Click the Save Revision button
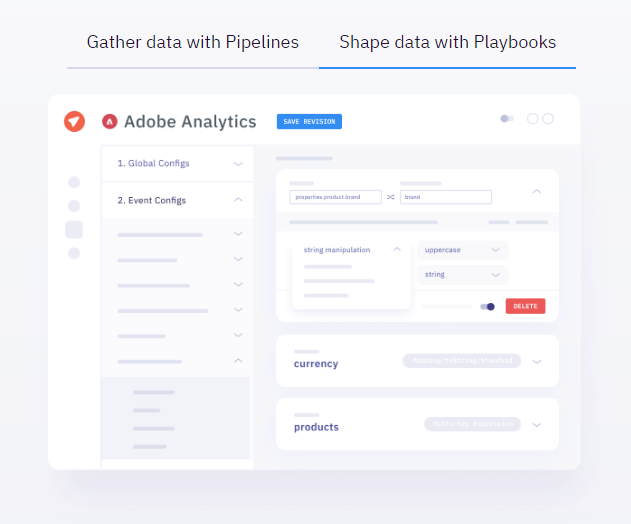Screen dimensions: 631x524 click(x=309, y=122)
